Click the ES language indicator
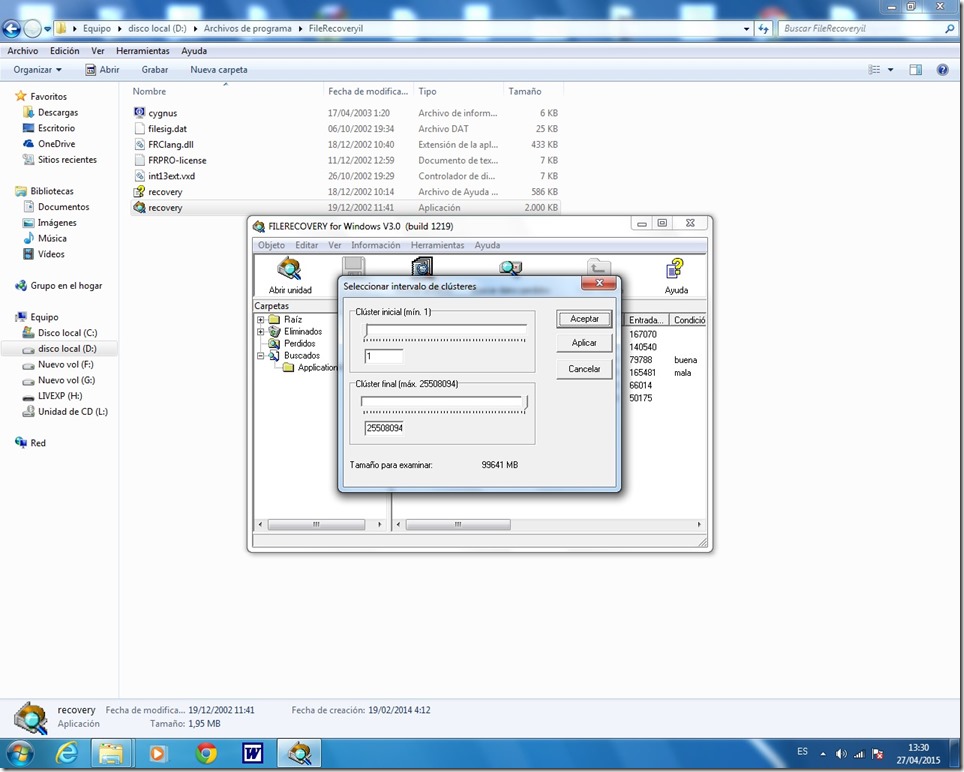The image size is (964, 772). pos(802,751)
